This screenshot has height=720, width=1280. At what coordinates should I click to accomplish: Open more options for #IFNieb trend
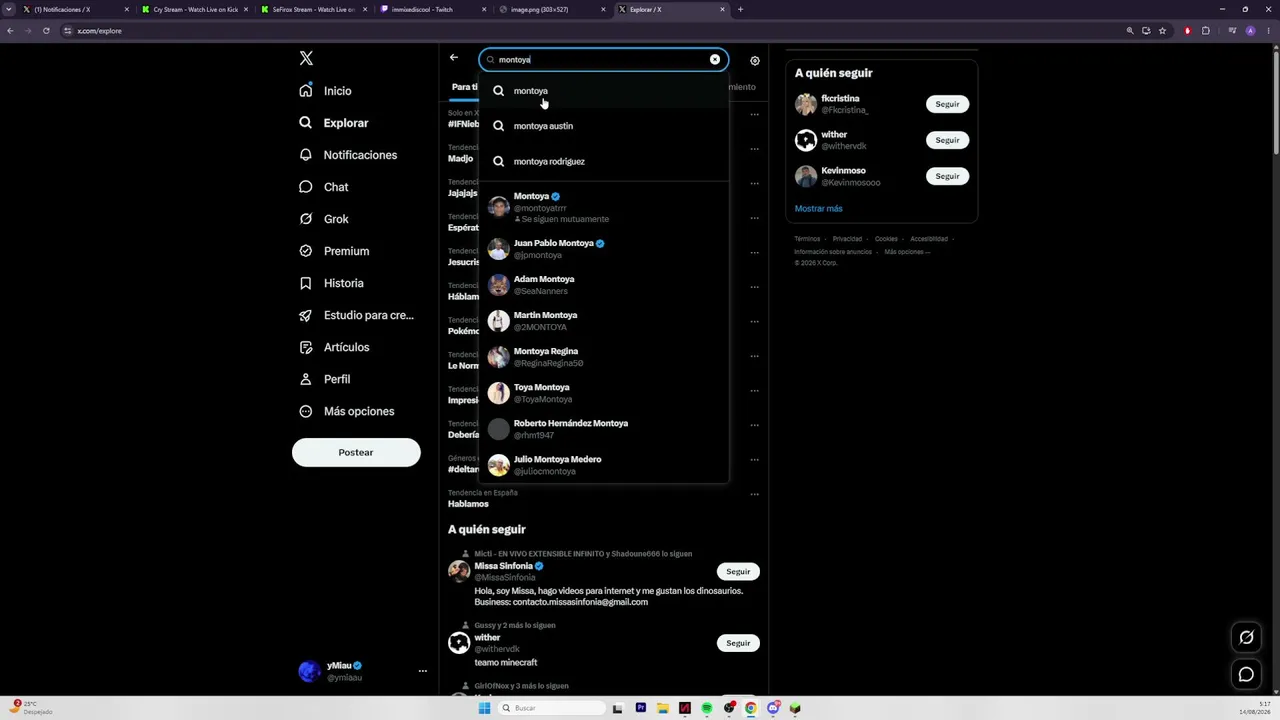[x=755, y=114]
